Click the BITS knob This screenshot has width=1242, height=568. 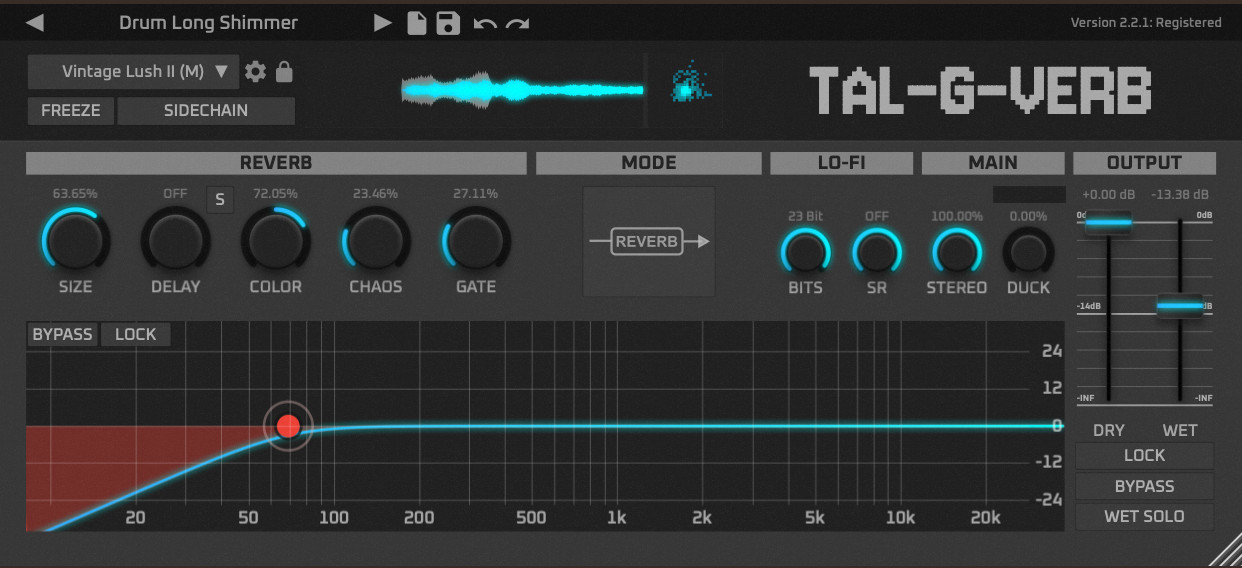click(805, 251)
